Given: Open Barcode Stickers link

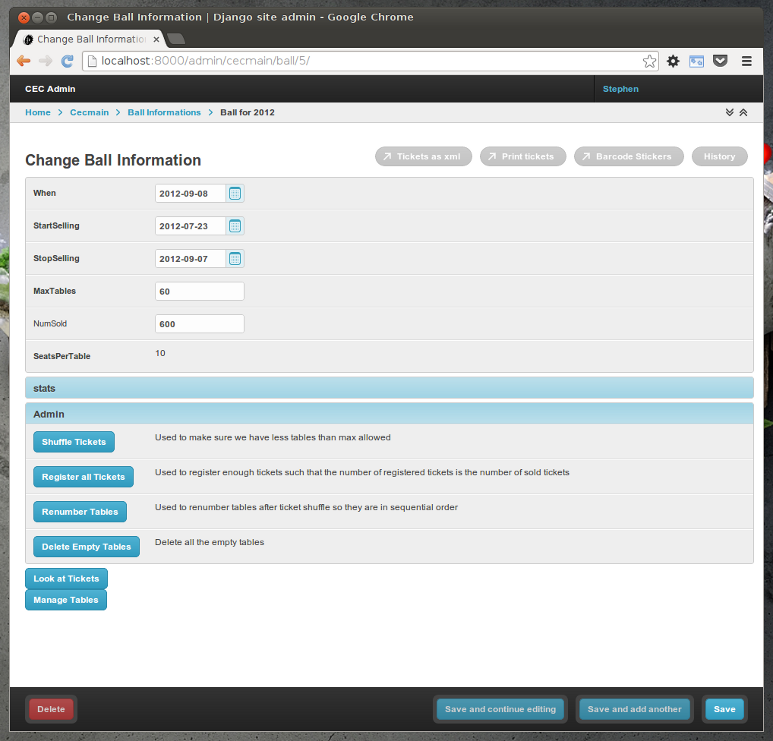Looking at the screenshot, I should tap(629, 156).
